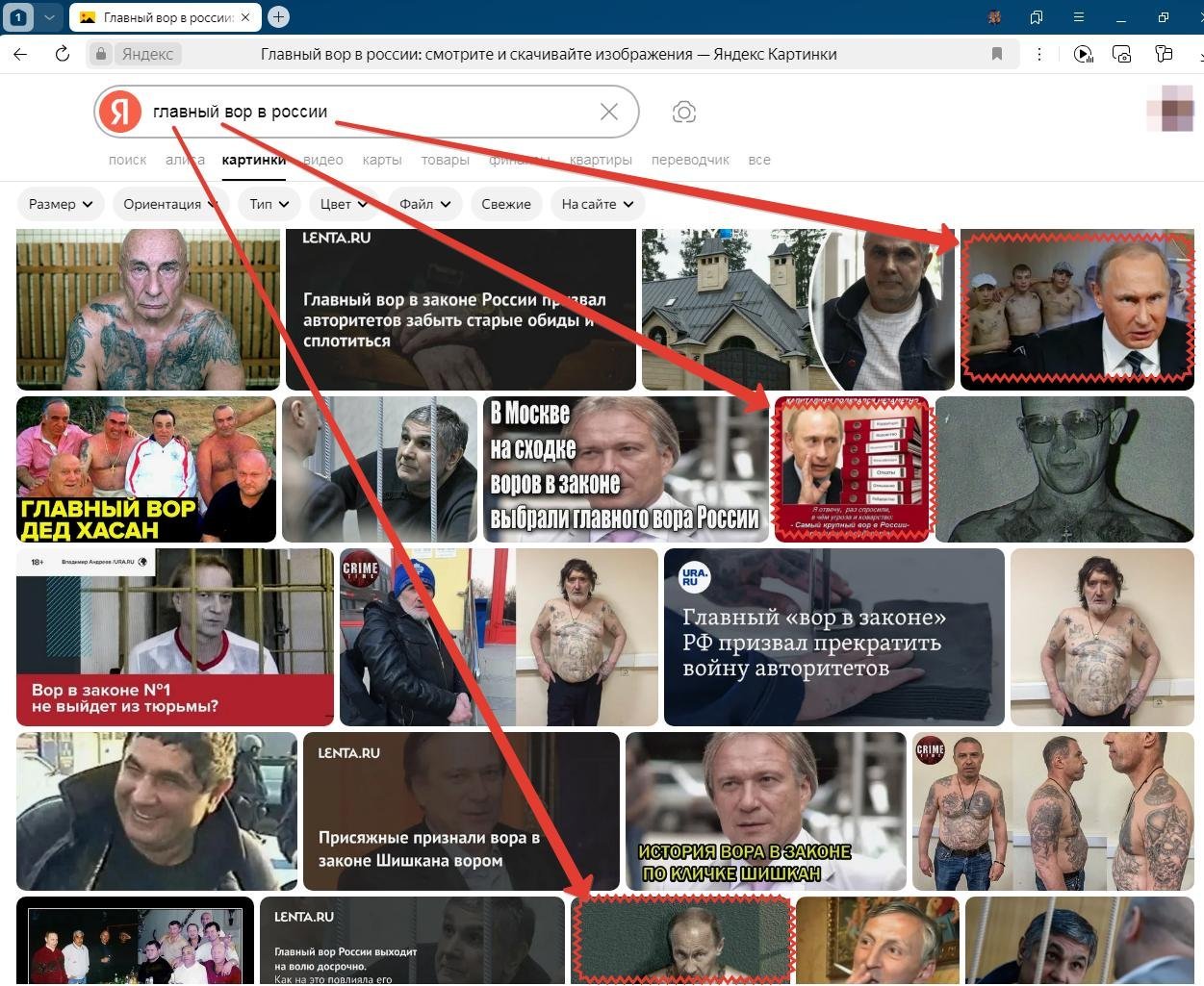1204x986 pixels.
Task: Switch to the карты tab
Action: 382,160
